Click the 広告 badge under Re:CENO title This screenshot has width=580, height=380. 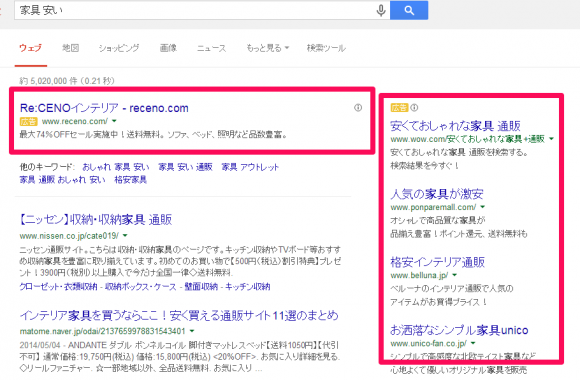coord(28,121)
